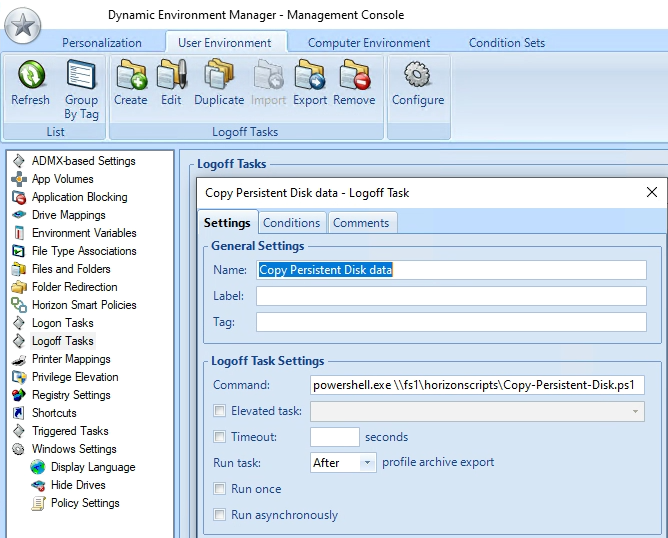
Task: Click the Folder Redirection icon
Action: click(19, 287)
